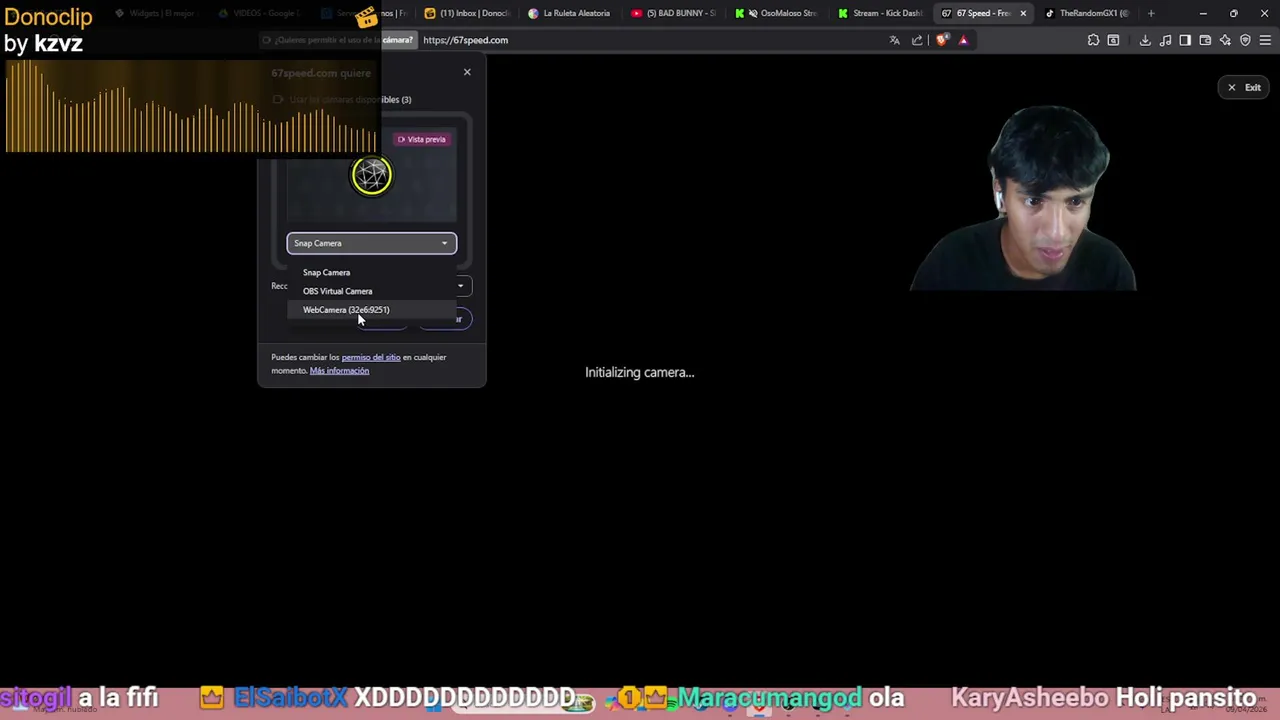Click the share page icon in address bar
The width and height of the screenshot is (1280, 720).
pyautogui.click(x=917, y=40)
